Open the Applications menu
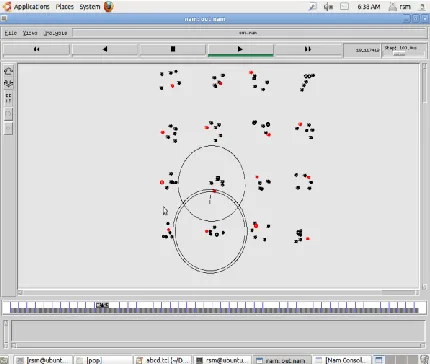 (x=31, y=7)
